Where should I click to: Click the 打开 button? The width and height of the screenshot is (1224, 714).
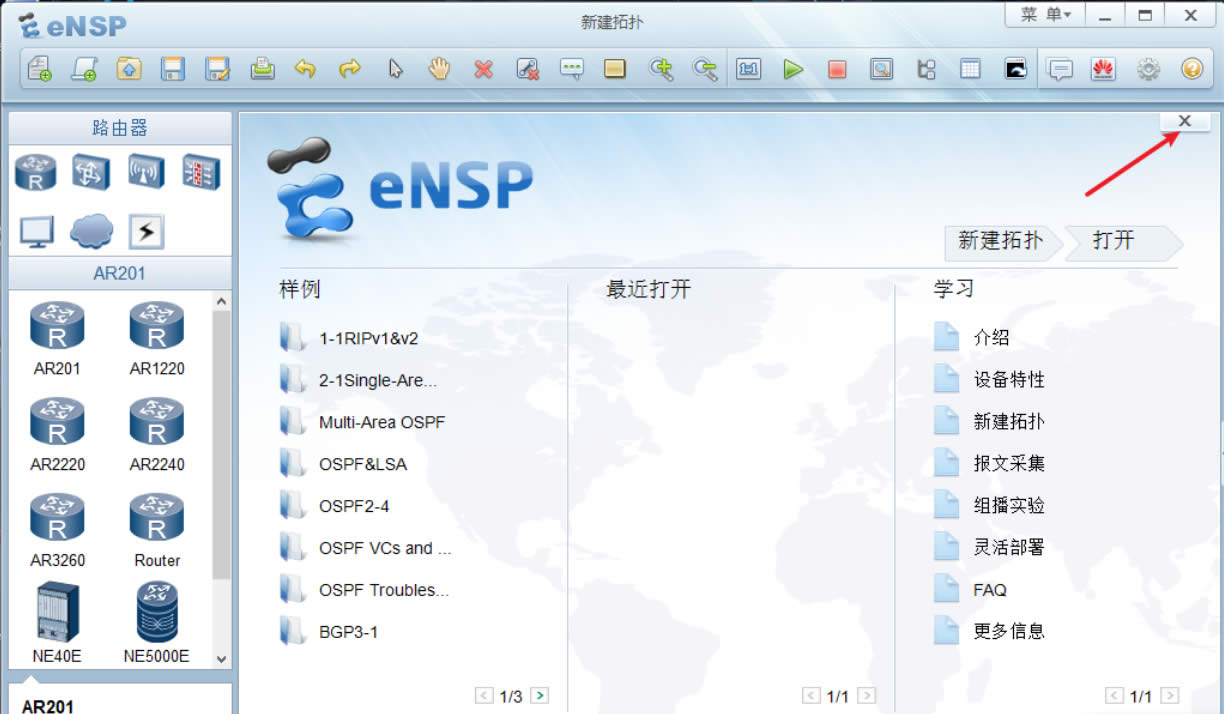click(x=1114, y=241)
